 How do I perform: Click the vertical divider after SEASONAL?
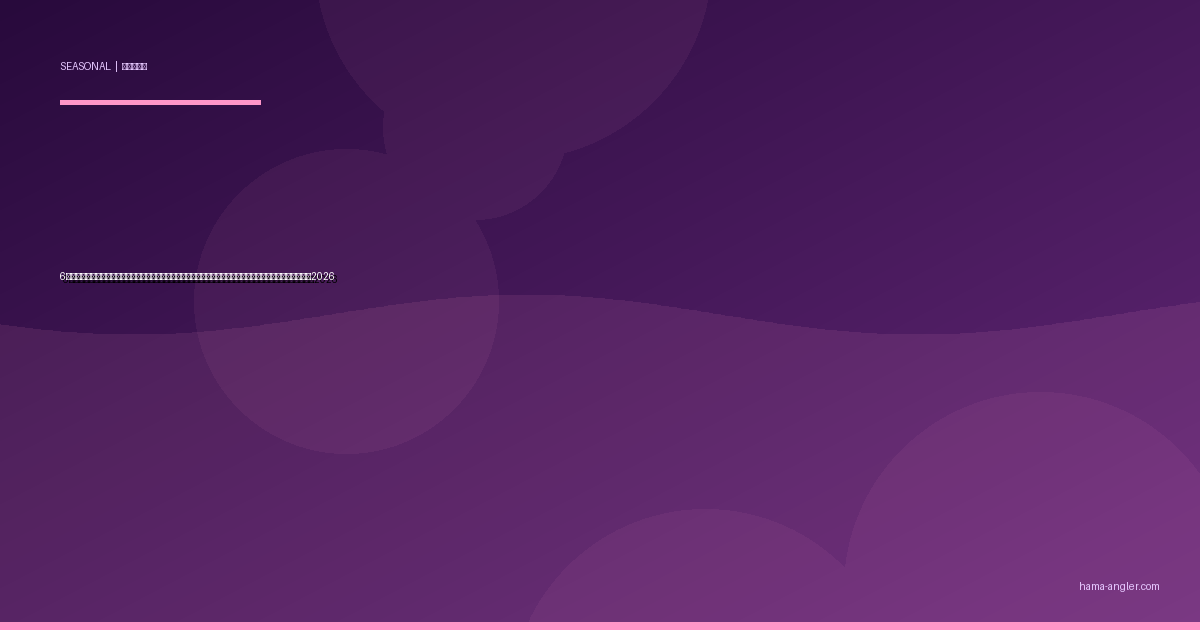(x=116, y=67)
